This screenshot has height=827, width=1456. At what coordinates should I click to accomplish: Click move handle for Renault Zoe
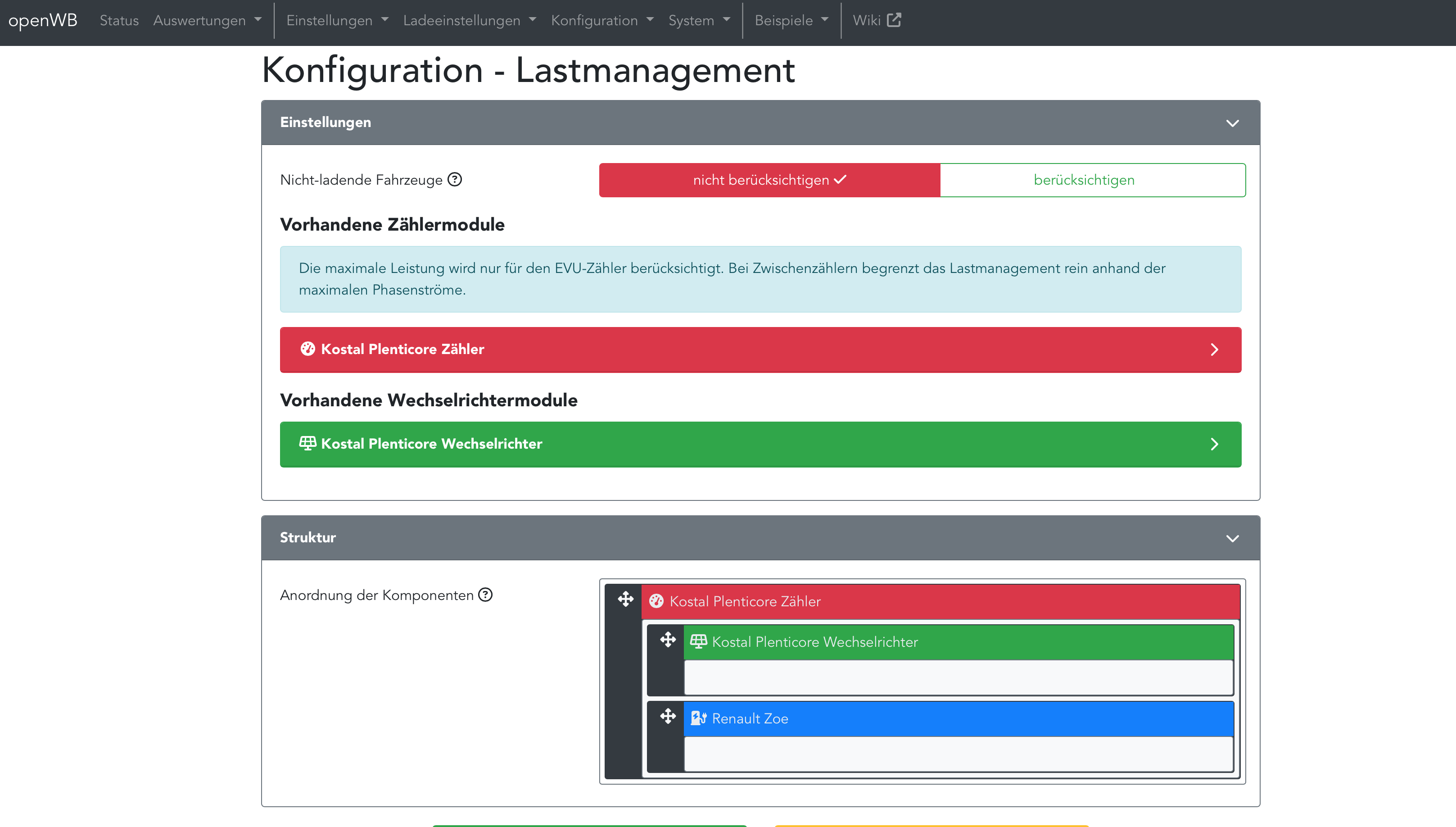pyautogui.click(x=668, y=717)
